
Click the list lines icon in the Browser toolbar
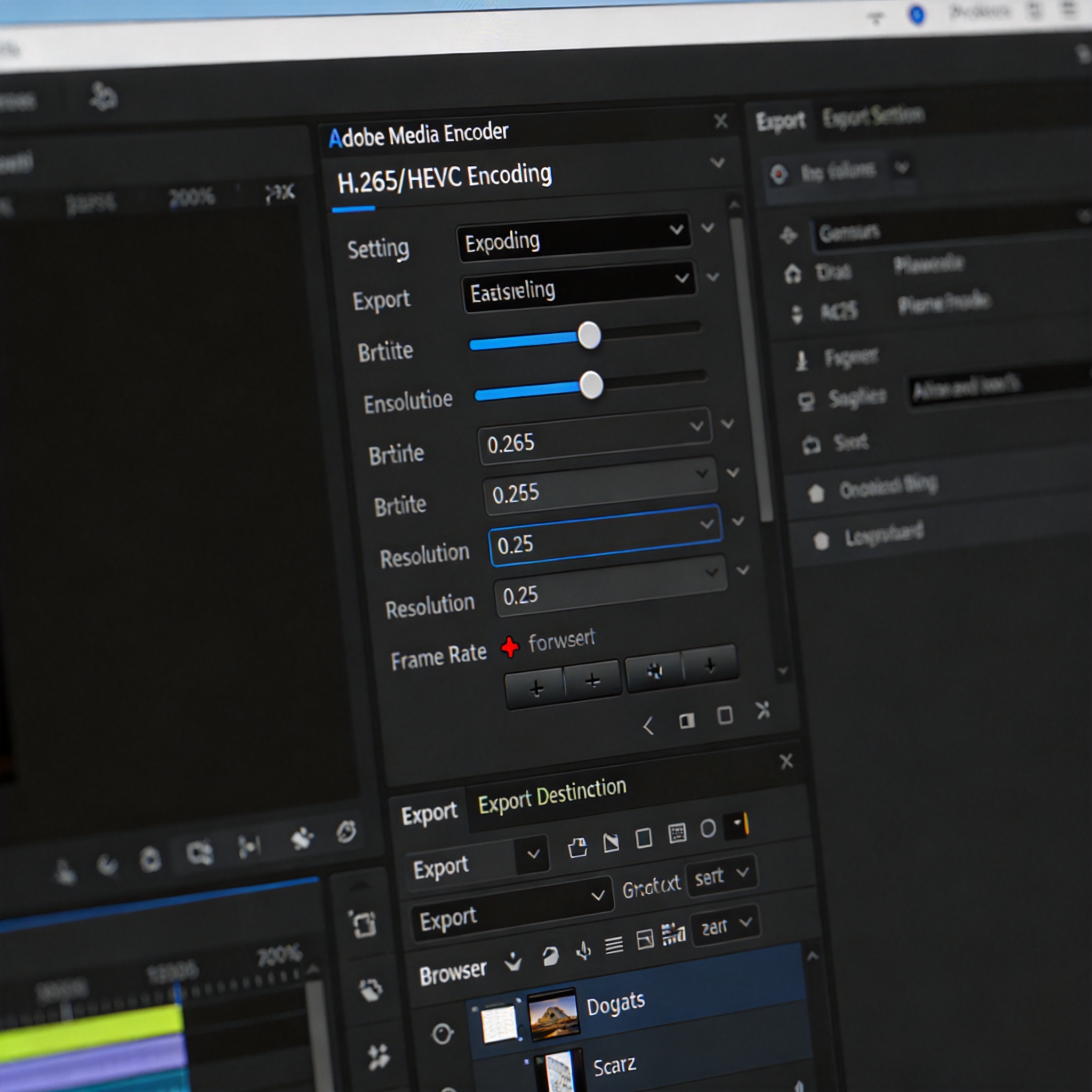[614, 945]
